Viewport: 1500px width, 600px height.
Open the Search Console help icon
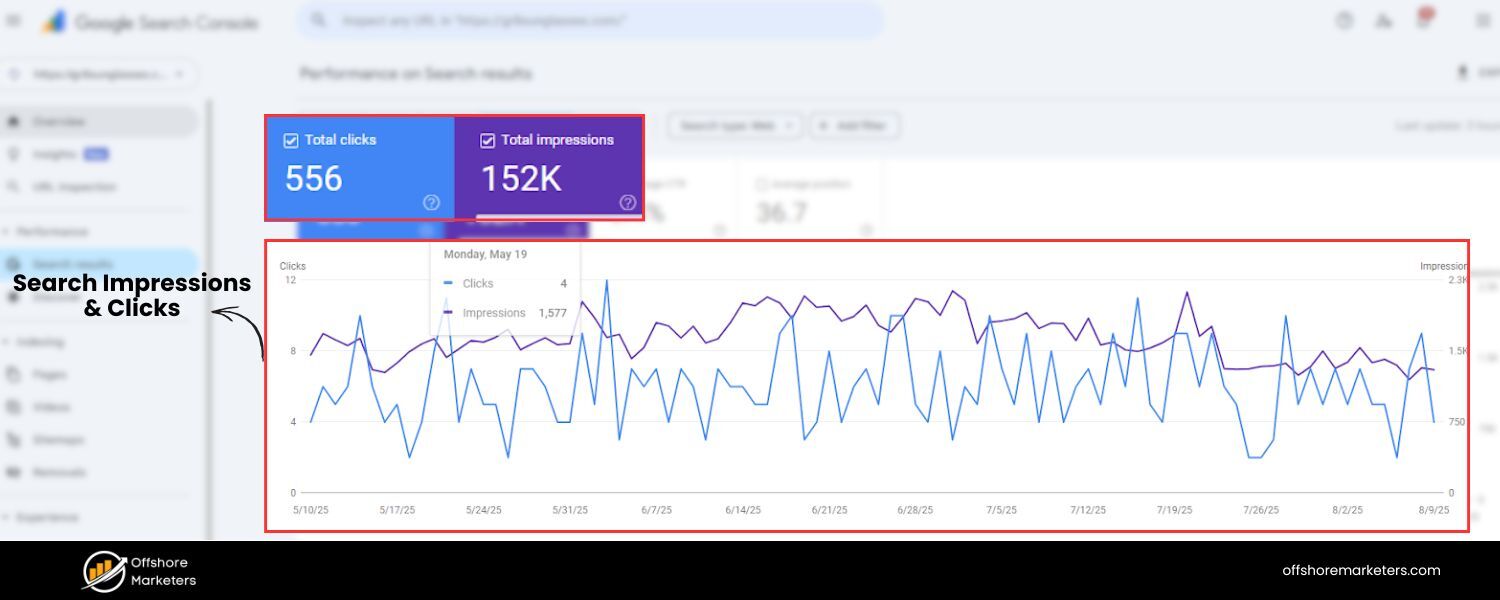[1344, 20]
